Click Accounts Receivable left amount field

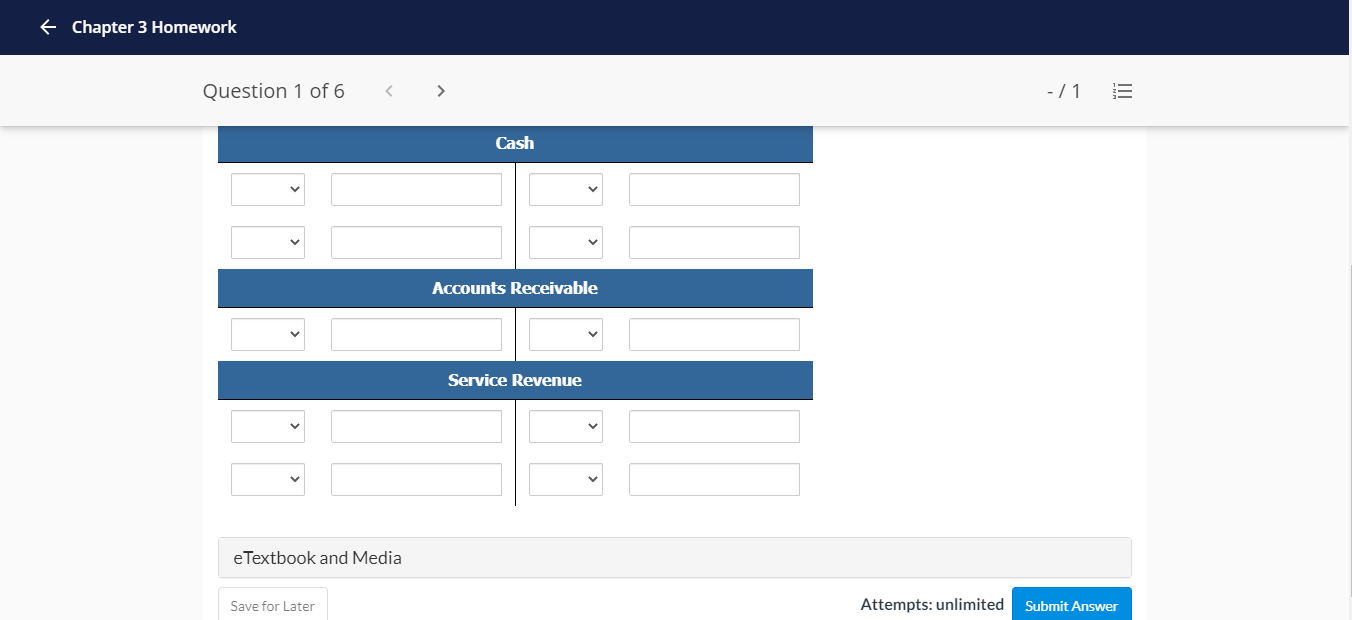point(416,335)
